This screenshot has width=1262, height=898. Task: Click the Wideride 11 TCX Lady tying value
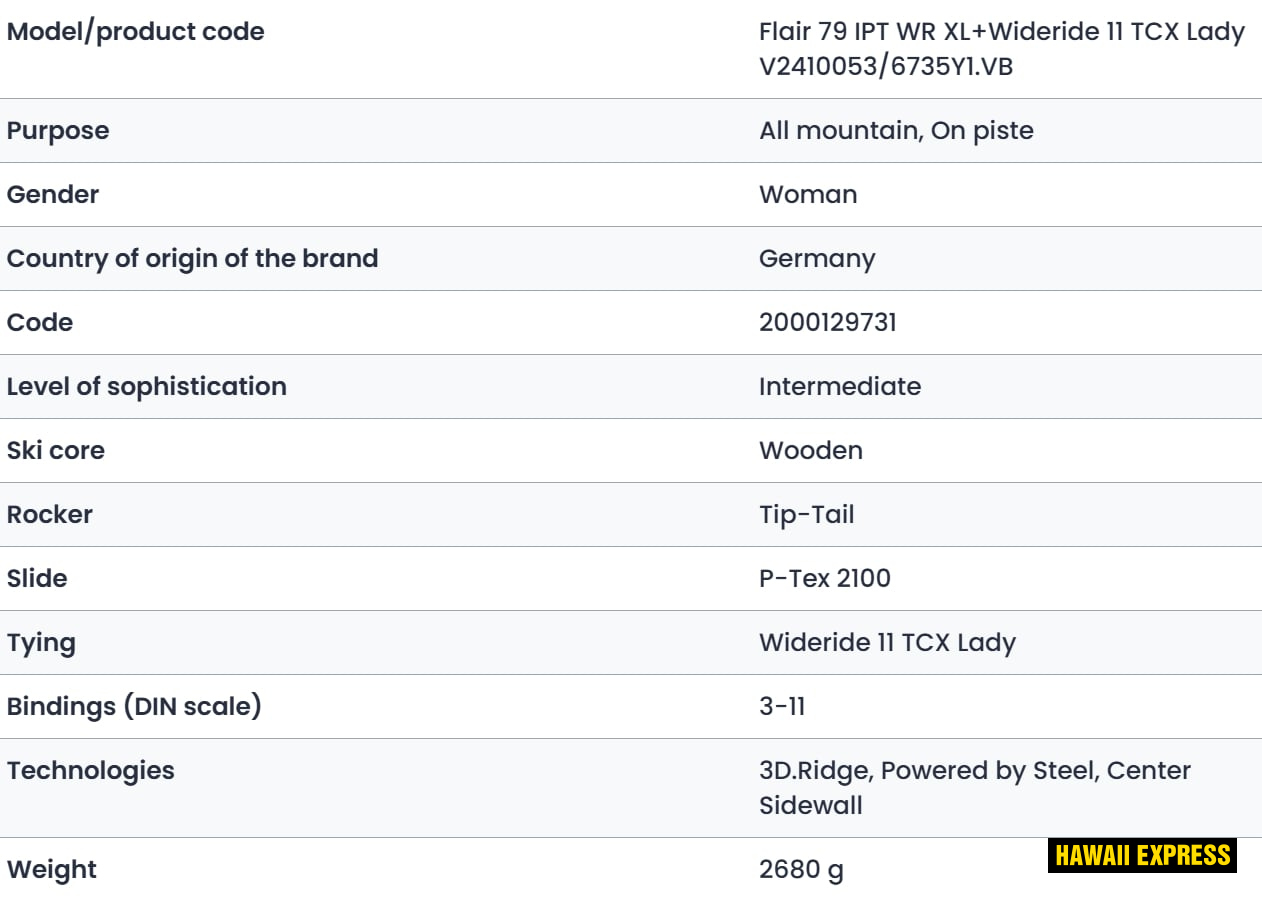[x=887, y=643]
